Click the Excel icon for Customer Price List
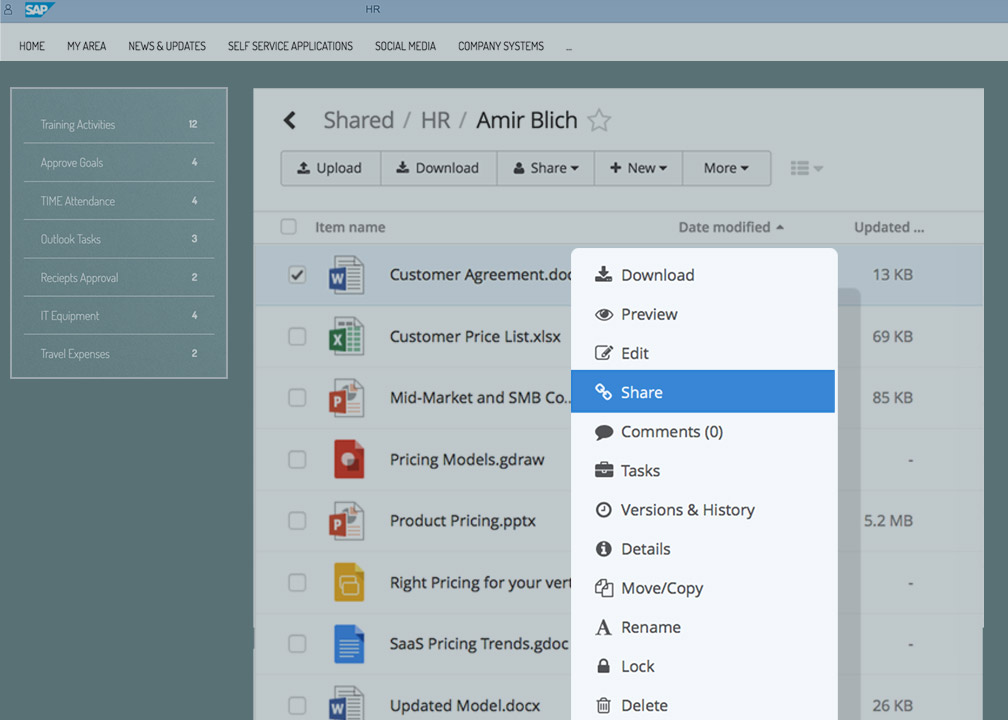 pyautogui.click(x=347, y=337)
